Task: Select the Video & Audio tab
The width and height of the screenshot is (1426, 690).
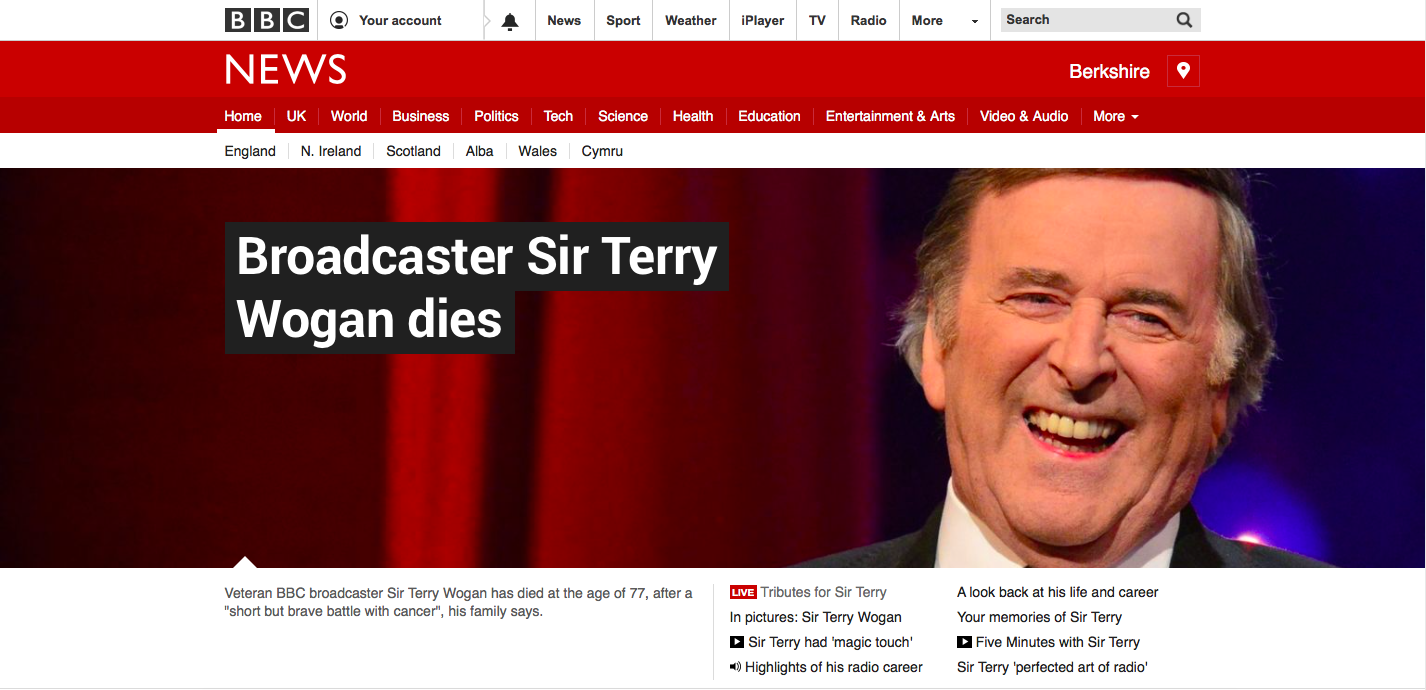Action: click(x=1024, y=116)
